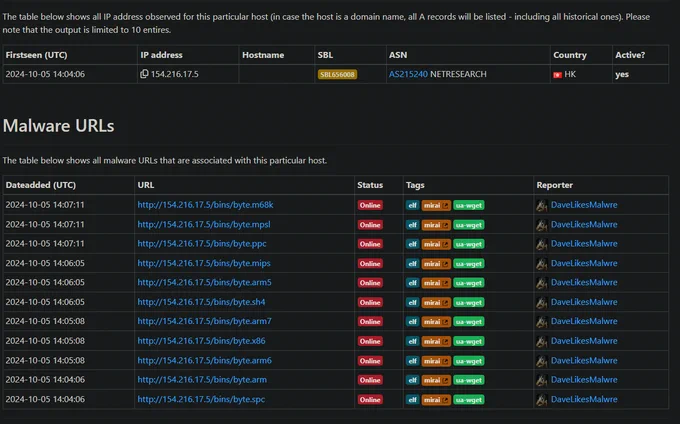Select the NETRESEARCH ASN name text
Viewport: 680px width, 424px height.
click(458, 74)
